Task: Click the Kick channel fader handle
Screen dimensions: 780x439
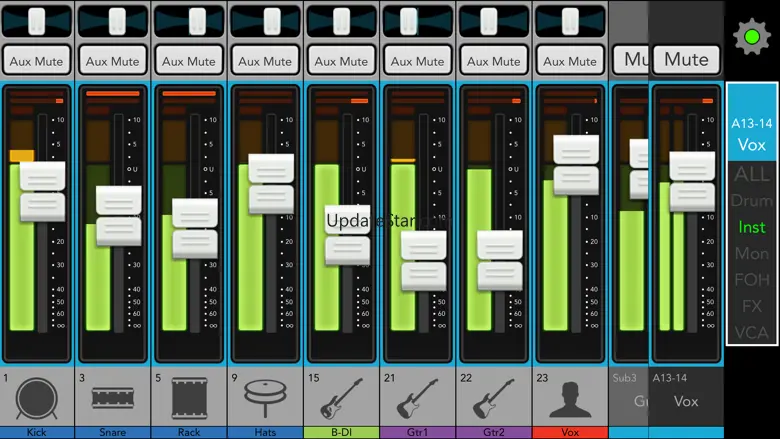Action: click(43, 191)
